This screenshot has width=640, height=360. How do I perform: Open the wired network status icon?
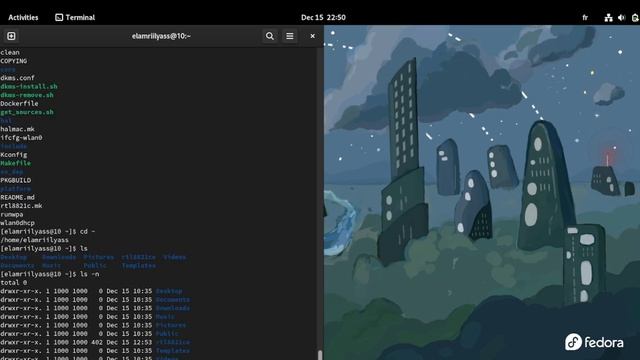click(608, 18)
